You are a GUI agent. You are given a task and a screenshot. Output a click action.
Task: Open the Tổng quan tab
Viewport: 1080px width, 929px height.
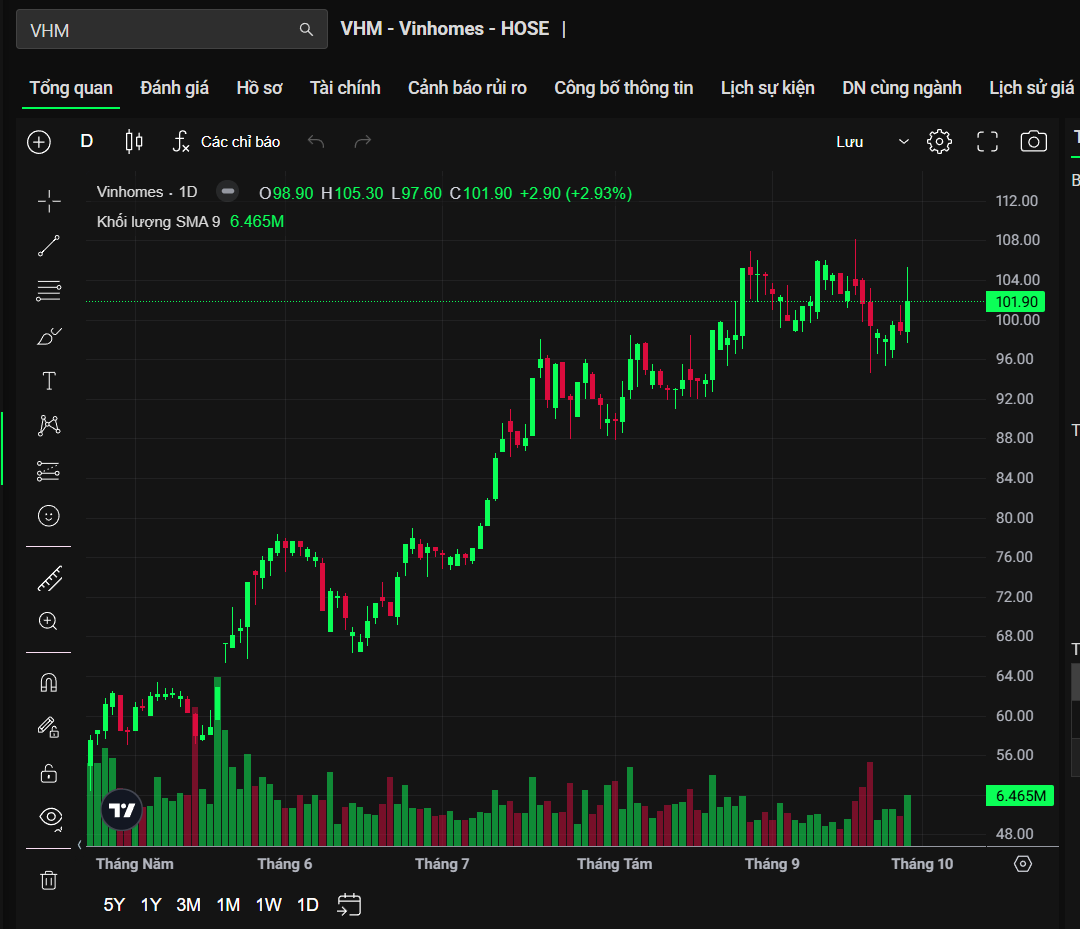tap(71, 88)
